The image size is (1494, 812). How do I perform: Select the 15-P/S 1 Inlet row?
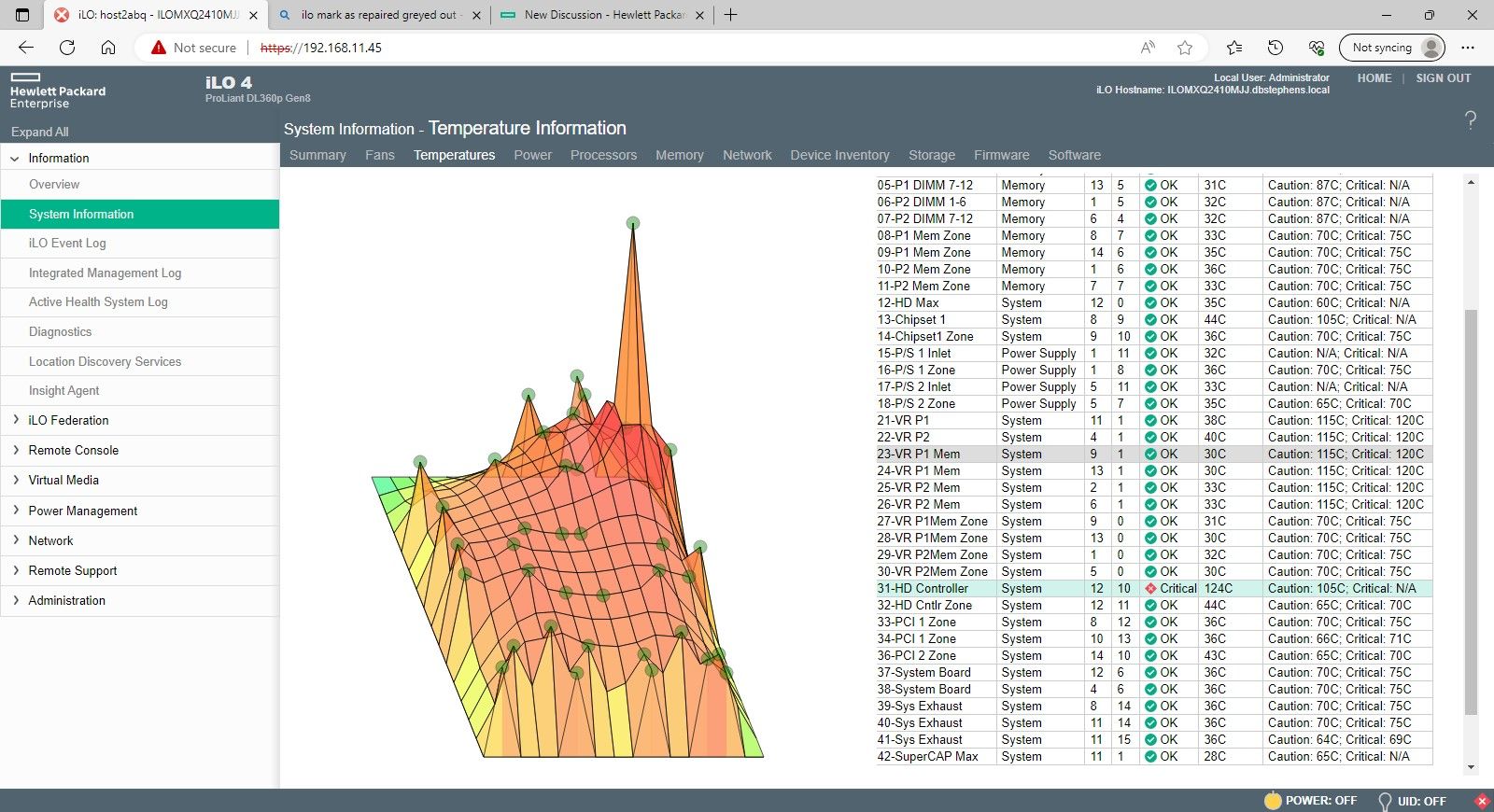[x=1153, y=354]
